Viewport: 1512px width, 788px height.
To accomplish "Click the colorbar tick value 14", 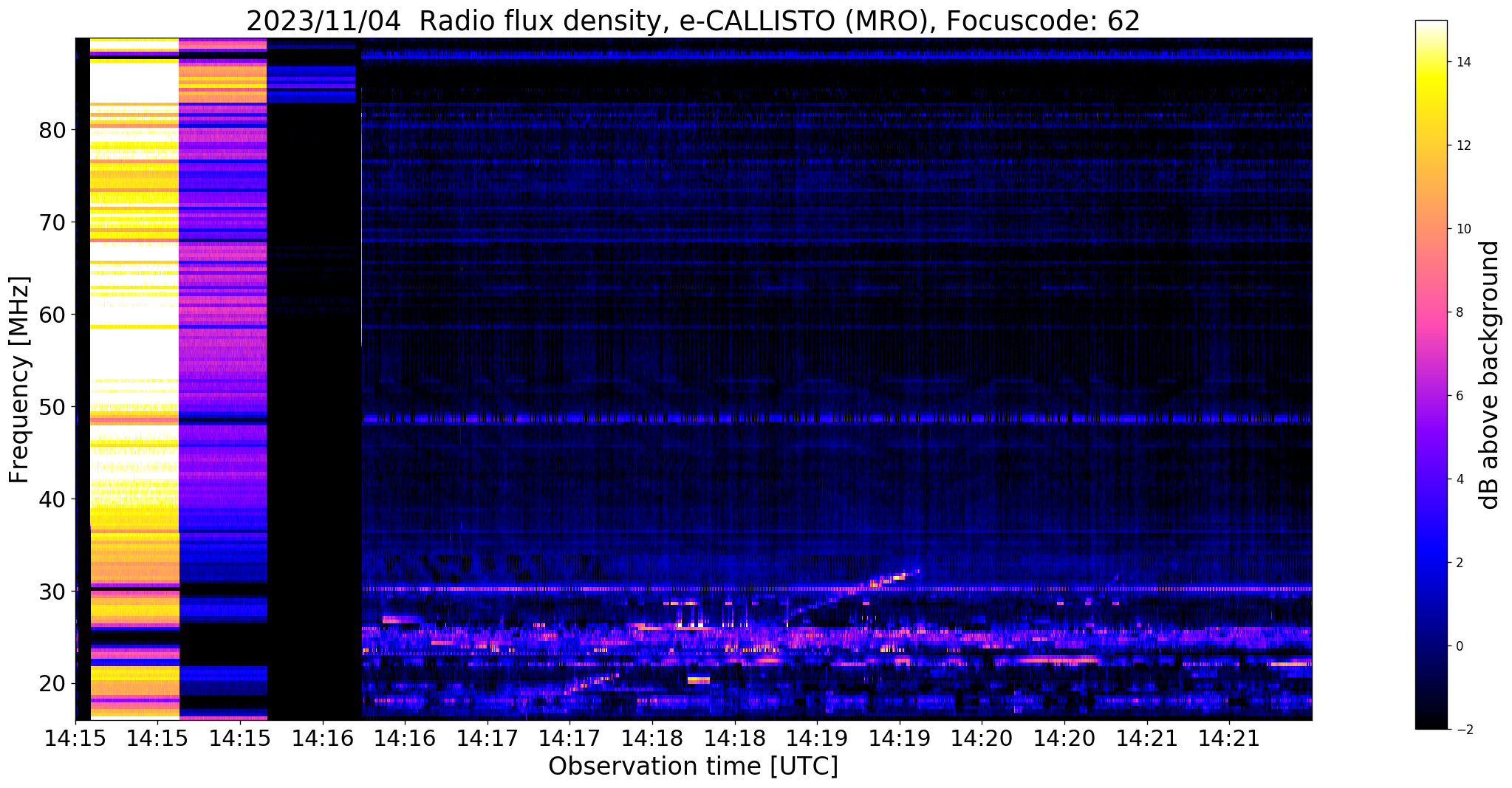I will (1462, 62).
